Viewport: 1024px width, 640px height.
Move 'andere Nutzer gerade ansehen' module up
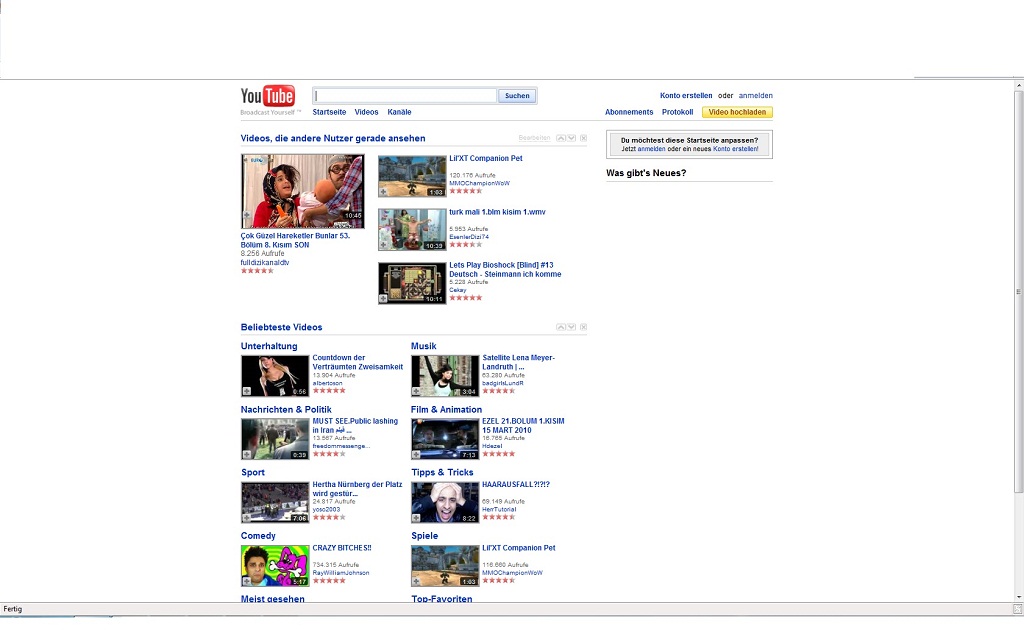click(x=561, y=138)
